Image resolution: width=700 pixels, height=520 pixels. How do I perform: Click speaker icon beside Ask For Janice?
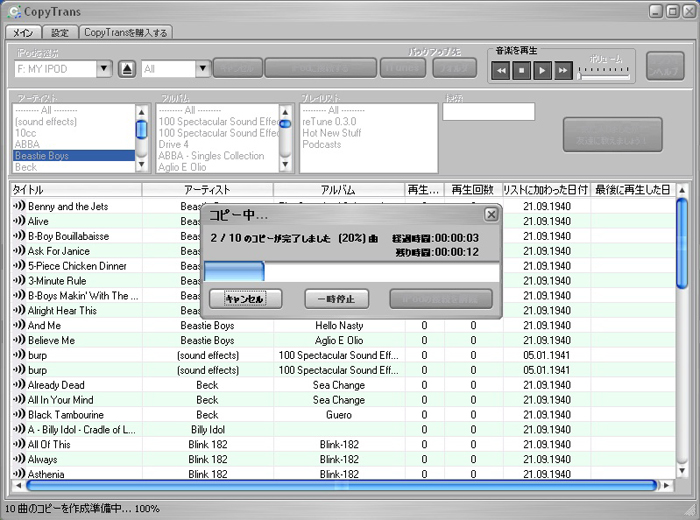(x=19, y=250)
